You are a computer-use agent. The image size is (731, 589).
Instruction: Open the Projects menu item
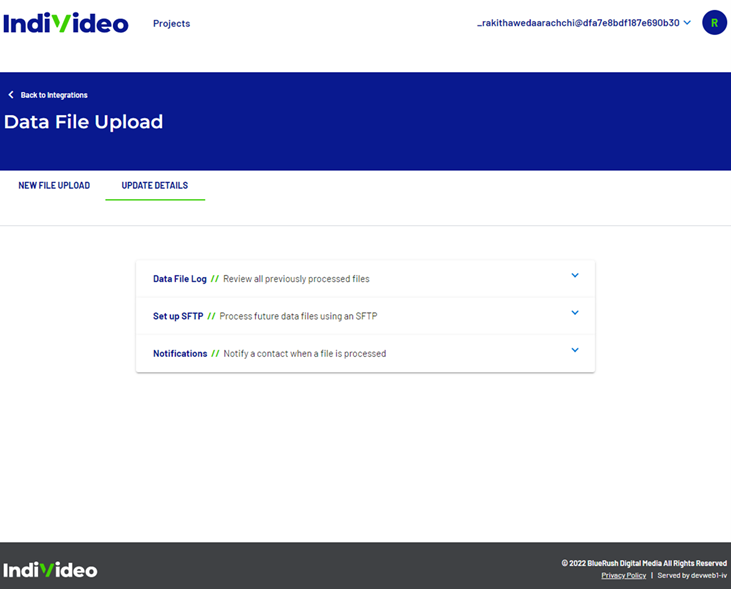pyautogui.click(x=172, y=23)
